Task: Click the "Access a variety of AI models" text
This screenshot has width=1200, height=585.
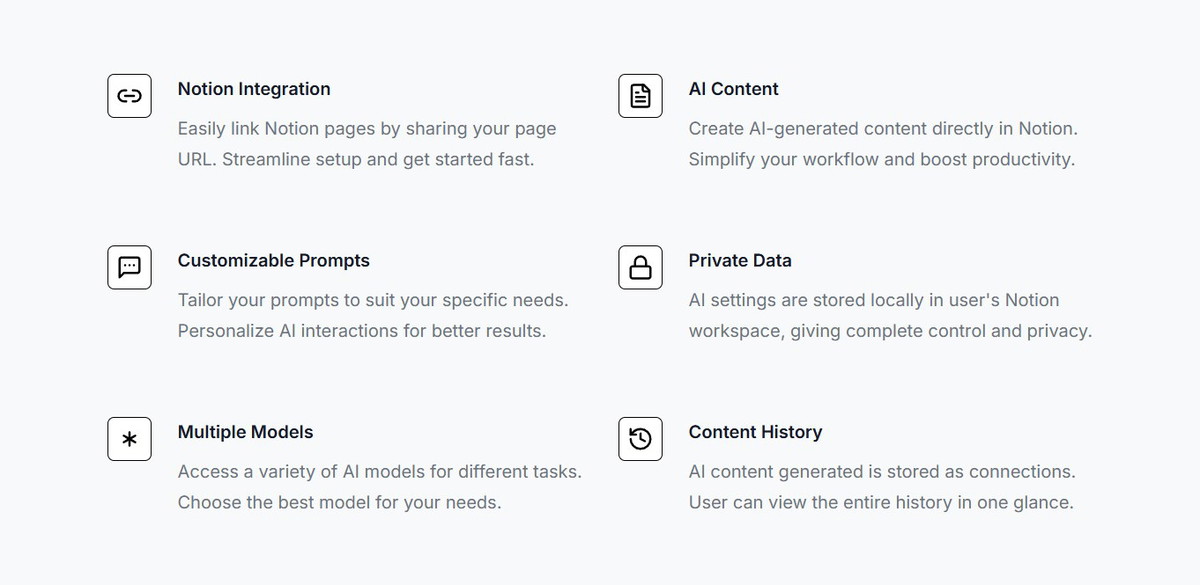Action: (x=379, y=471)
